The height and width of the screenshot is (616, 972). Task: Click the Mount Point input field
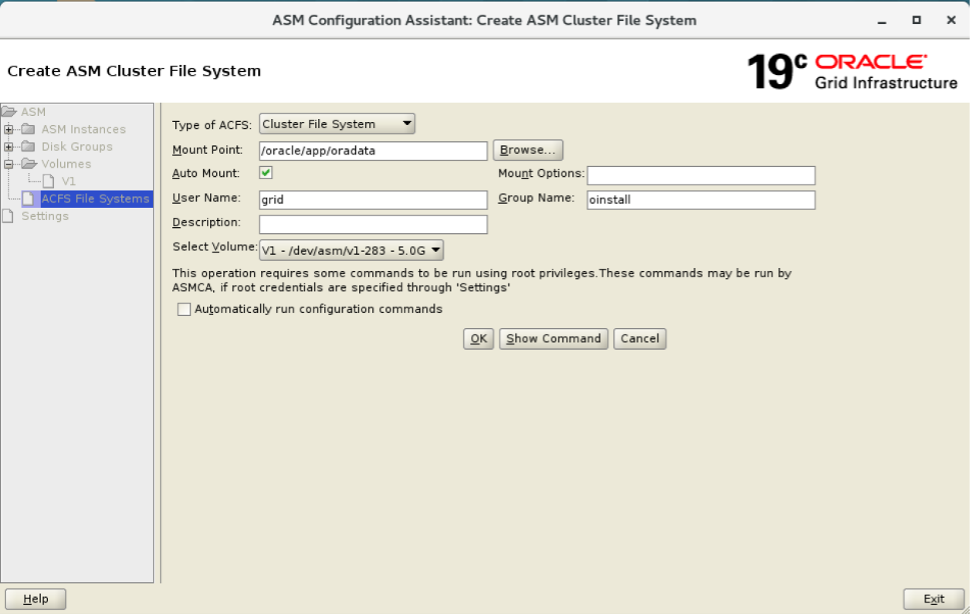[373, 151]
